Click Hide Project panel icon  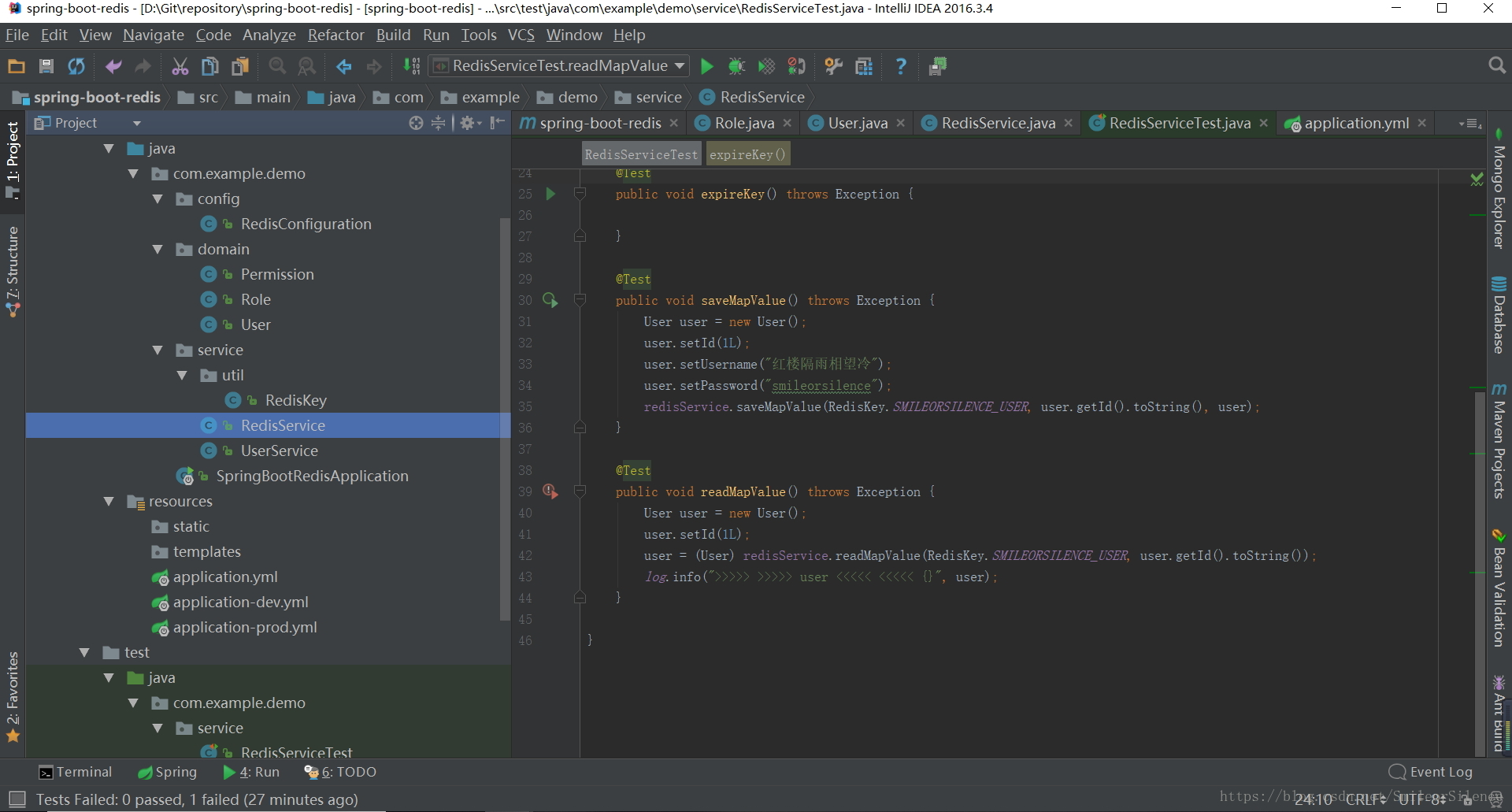tap(497, 123)
